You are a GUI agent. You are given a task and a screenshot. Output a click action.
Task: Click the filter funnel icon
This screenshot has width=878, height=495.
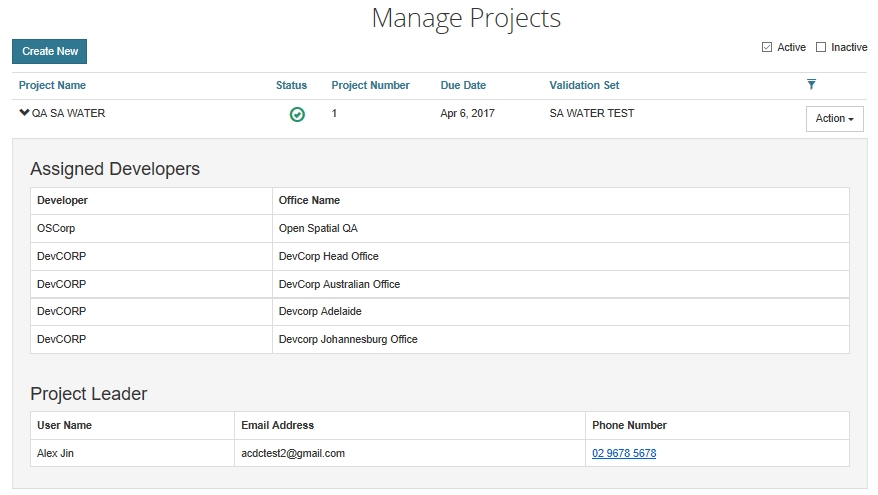tap(811, 85)
